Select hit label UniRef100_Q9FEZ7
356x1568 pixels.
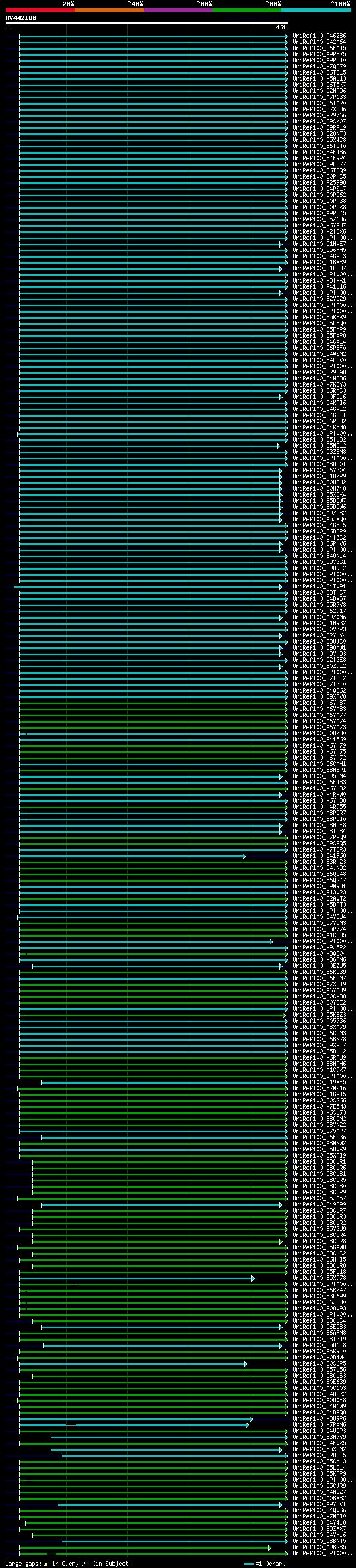tap(319, 164)
